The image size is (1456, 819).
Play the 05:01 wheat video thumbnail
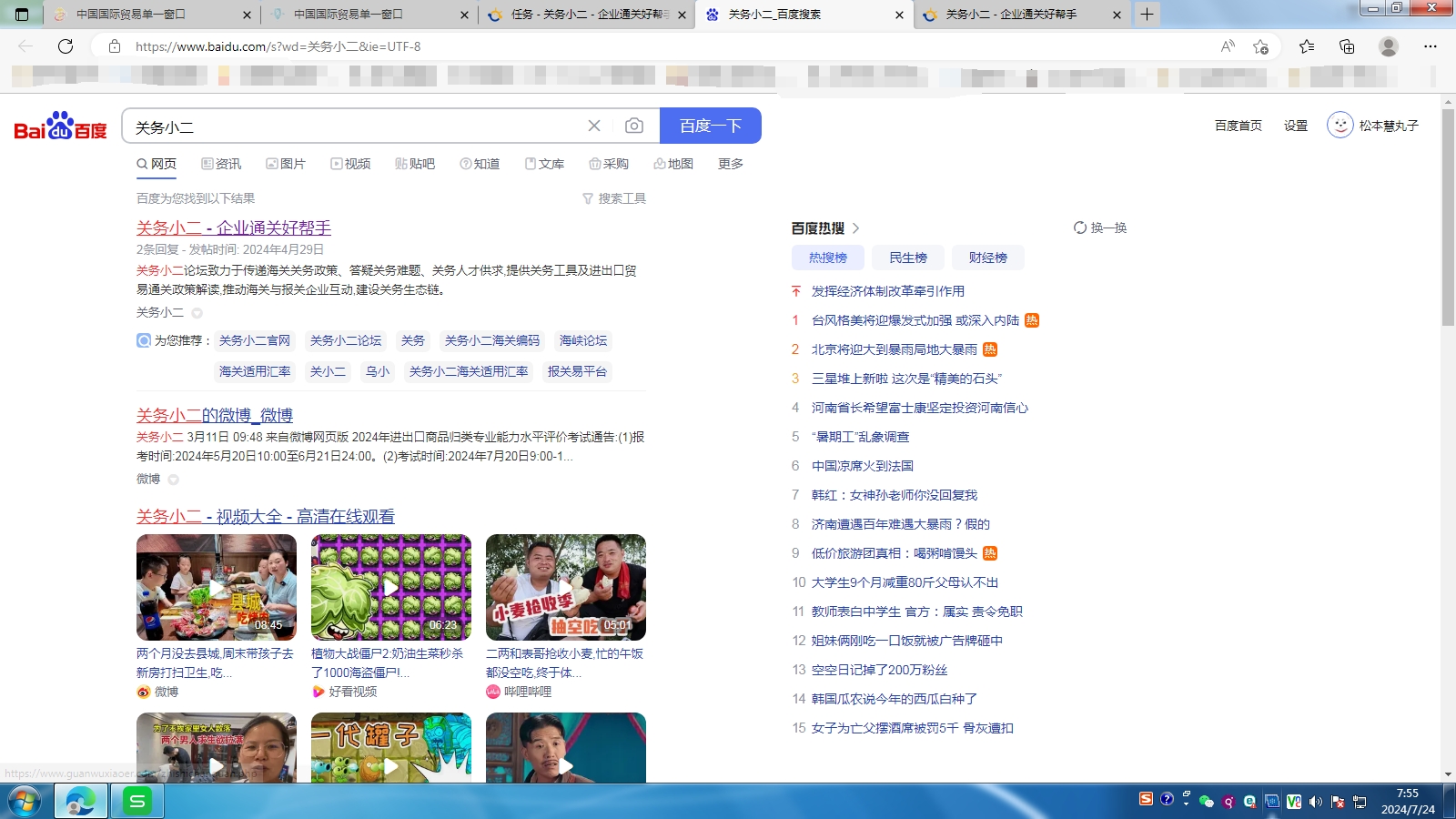[566, 587]
